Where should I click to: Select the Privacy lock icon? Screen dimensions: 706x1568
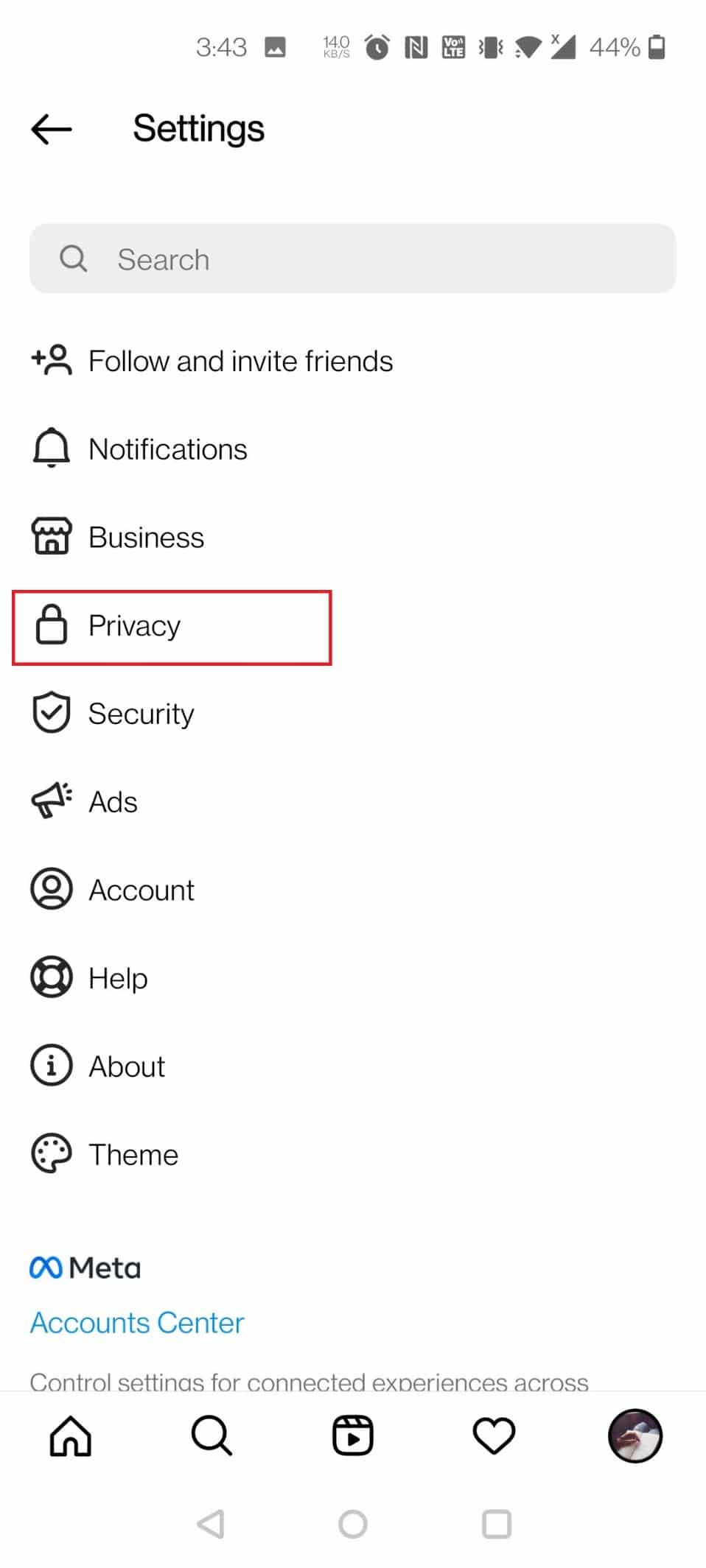(50, 625)
